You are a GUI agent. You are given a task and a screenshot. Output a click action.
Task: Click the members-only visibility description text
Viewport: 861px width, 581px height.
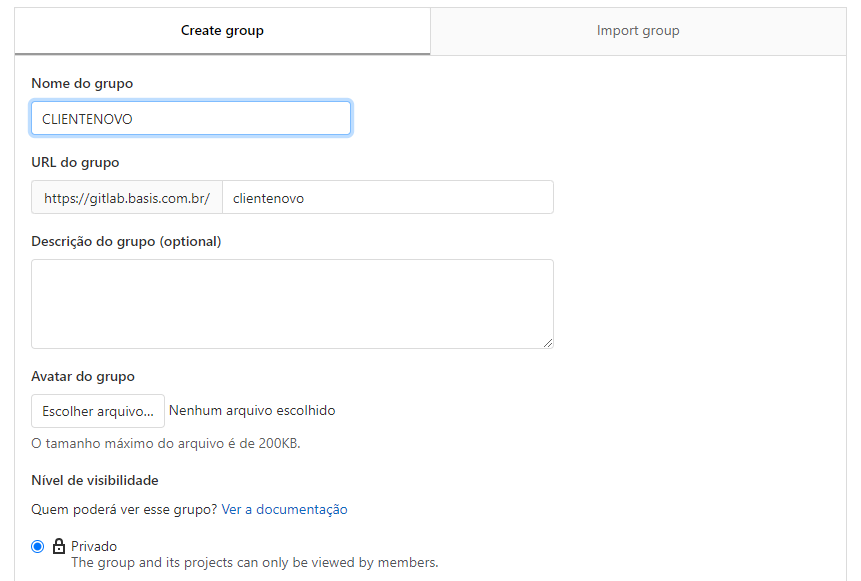[254, 562]
